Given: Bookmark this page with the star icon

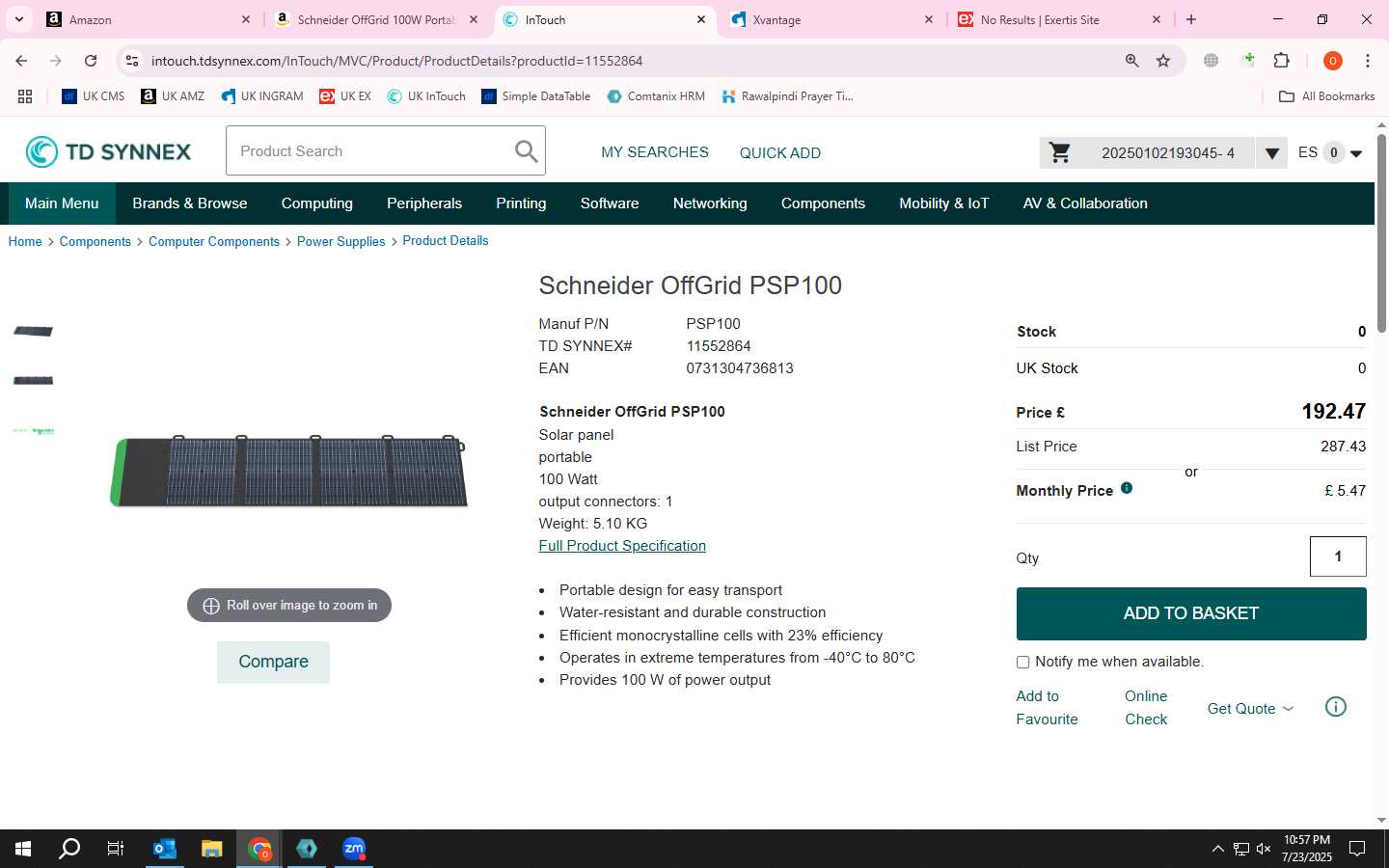Looking at the screenshot, I should pyautogui.click(x=1163, y=61).
